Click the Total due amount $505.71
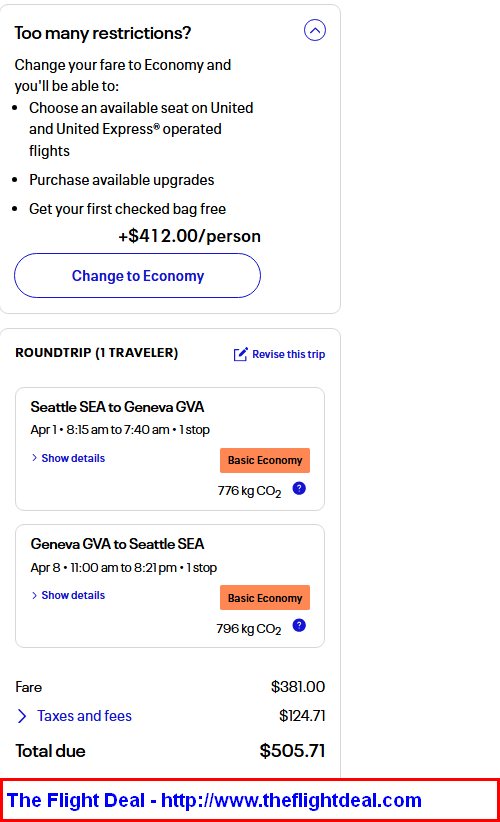500x822 pixels. pos(292,751)
